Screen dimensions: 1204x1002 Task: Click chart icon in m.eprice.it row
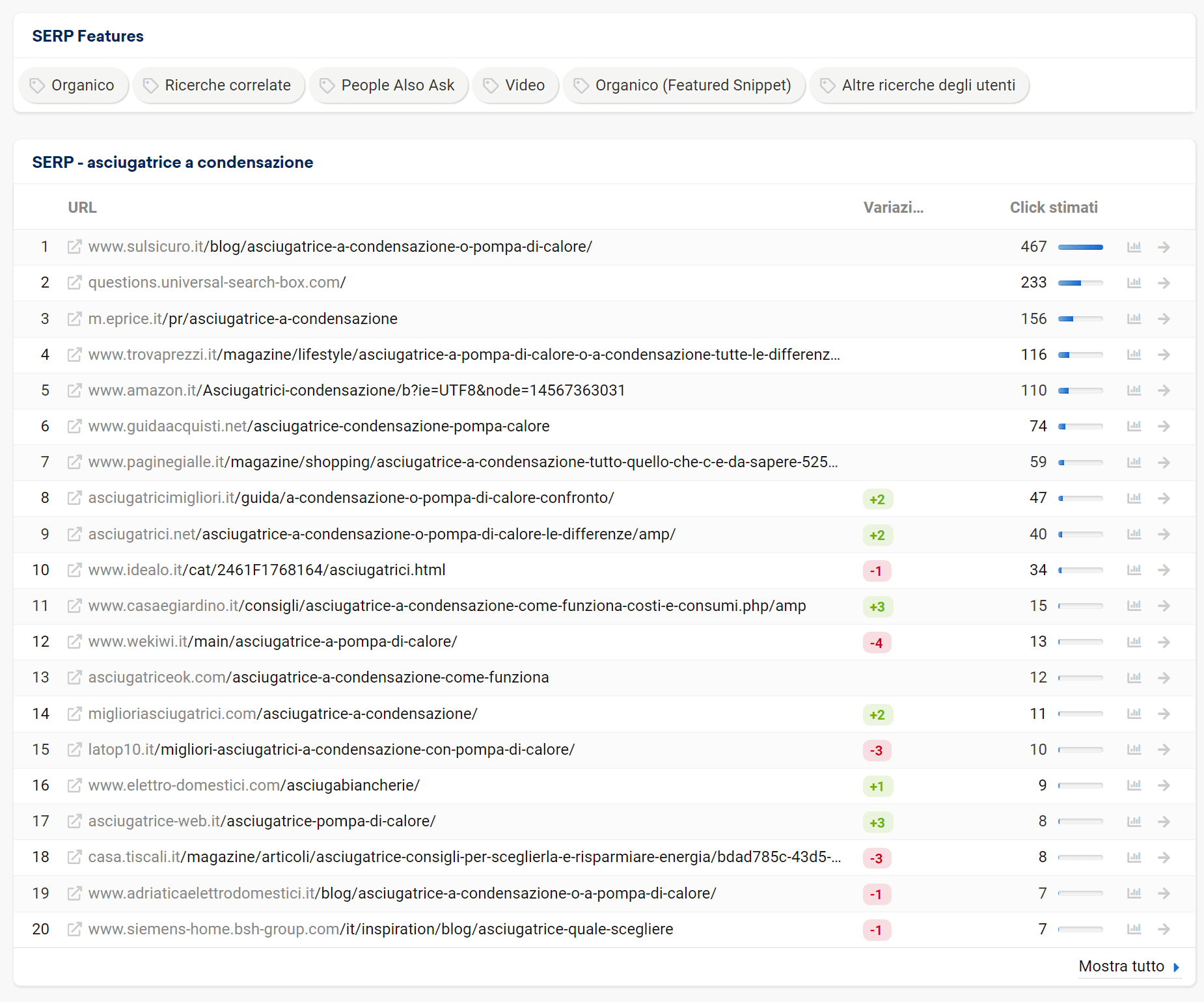1134,319
